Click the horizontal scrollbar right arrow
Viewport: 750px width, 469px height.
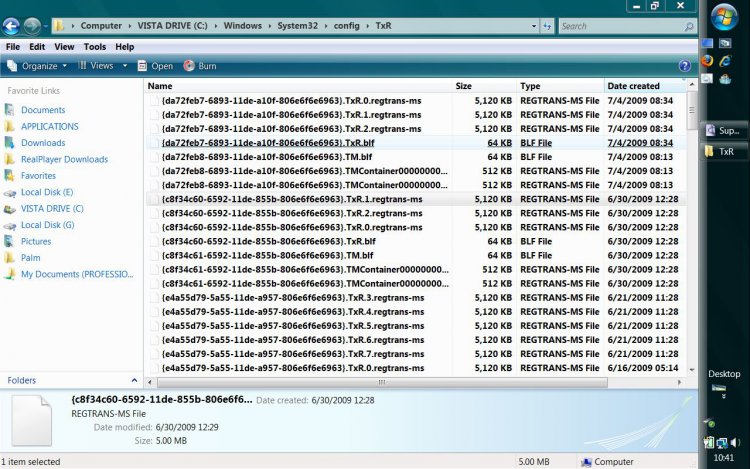[x=679, y=382]
